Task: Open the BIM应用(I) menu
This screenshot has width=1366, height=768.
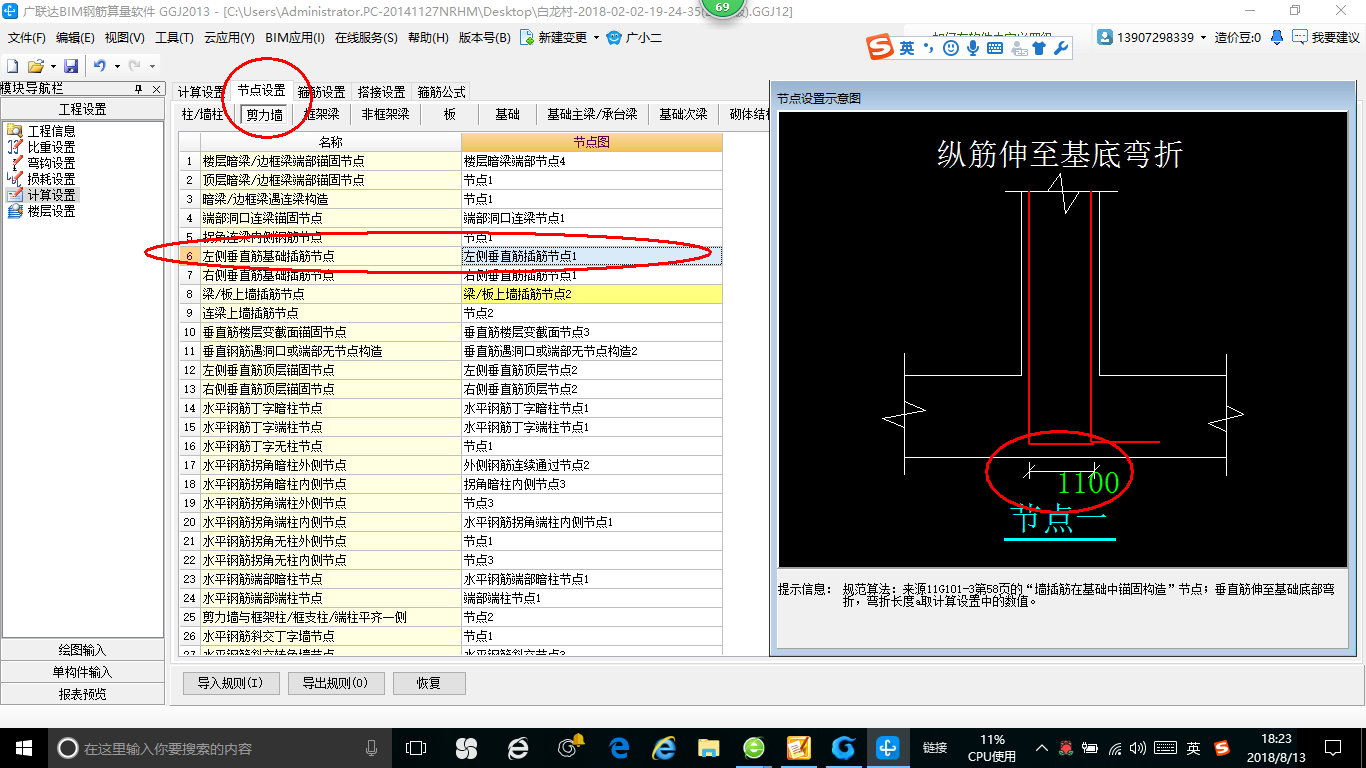Action: click(295, 38)
